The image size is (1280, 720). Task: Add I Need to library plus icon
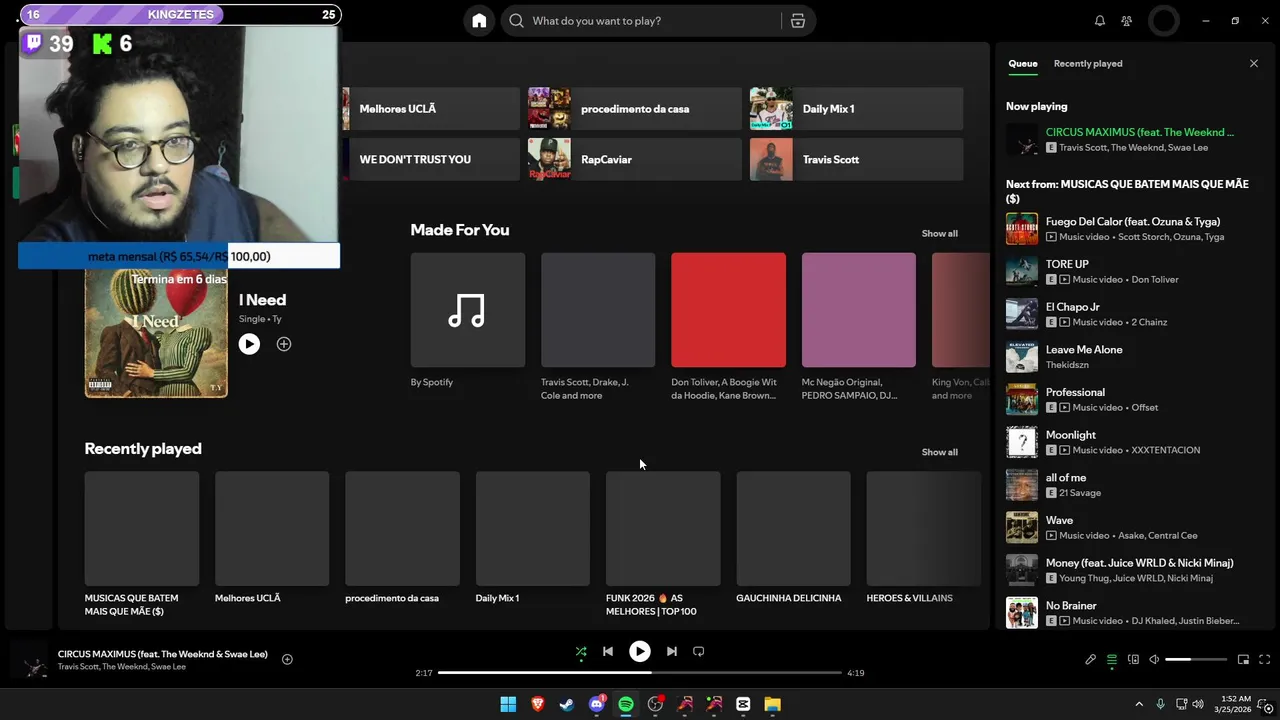pos(284,344)
